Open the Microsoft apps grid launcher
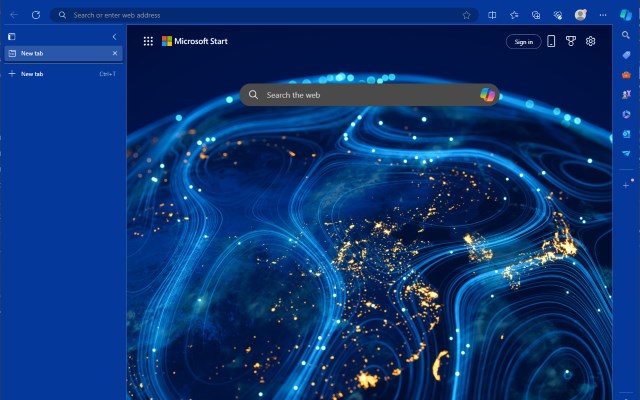640x400 pixels. click(148, 41)
